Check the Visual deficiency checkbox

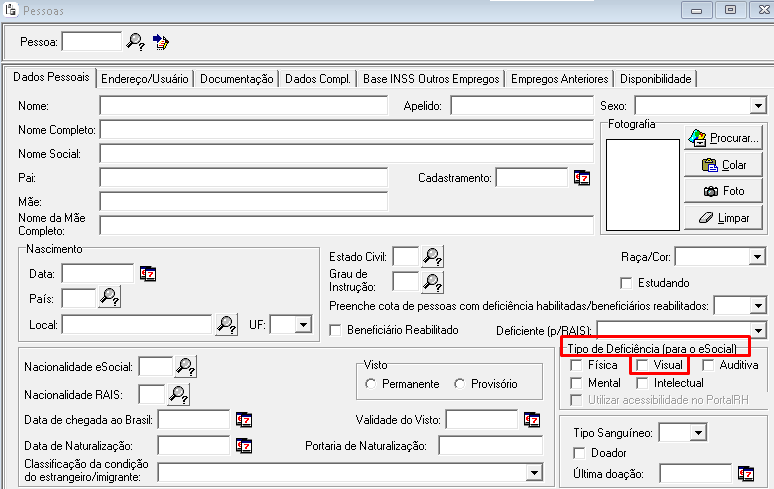(x=643, y=366)
